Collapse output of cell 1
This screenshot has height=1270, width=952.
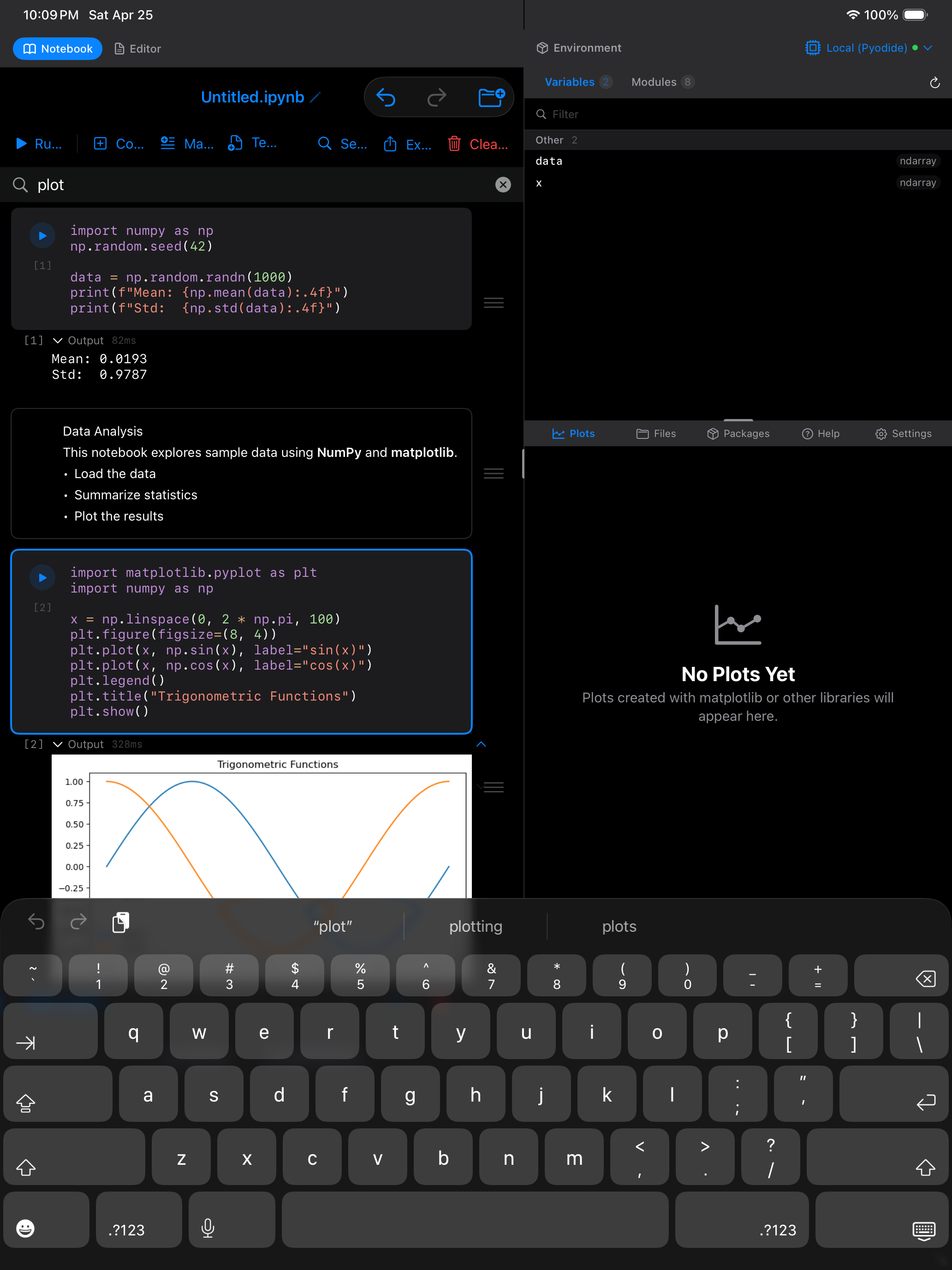click(x=57, y=341)
